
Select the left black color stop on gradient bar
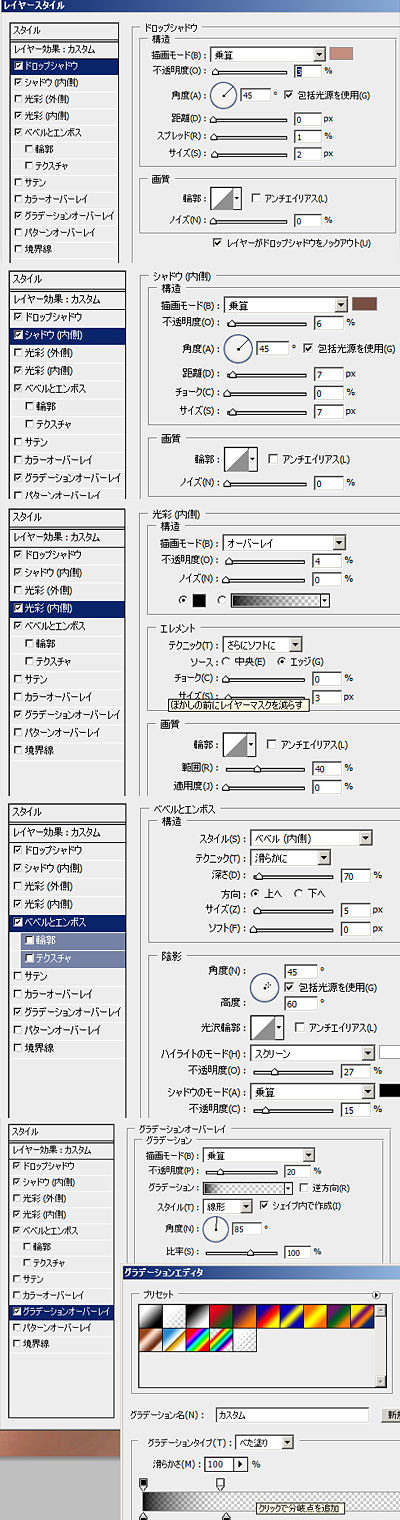(143, 1516)
